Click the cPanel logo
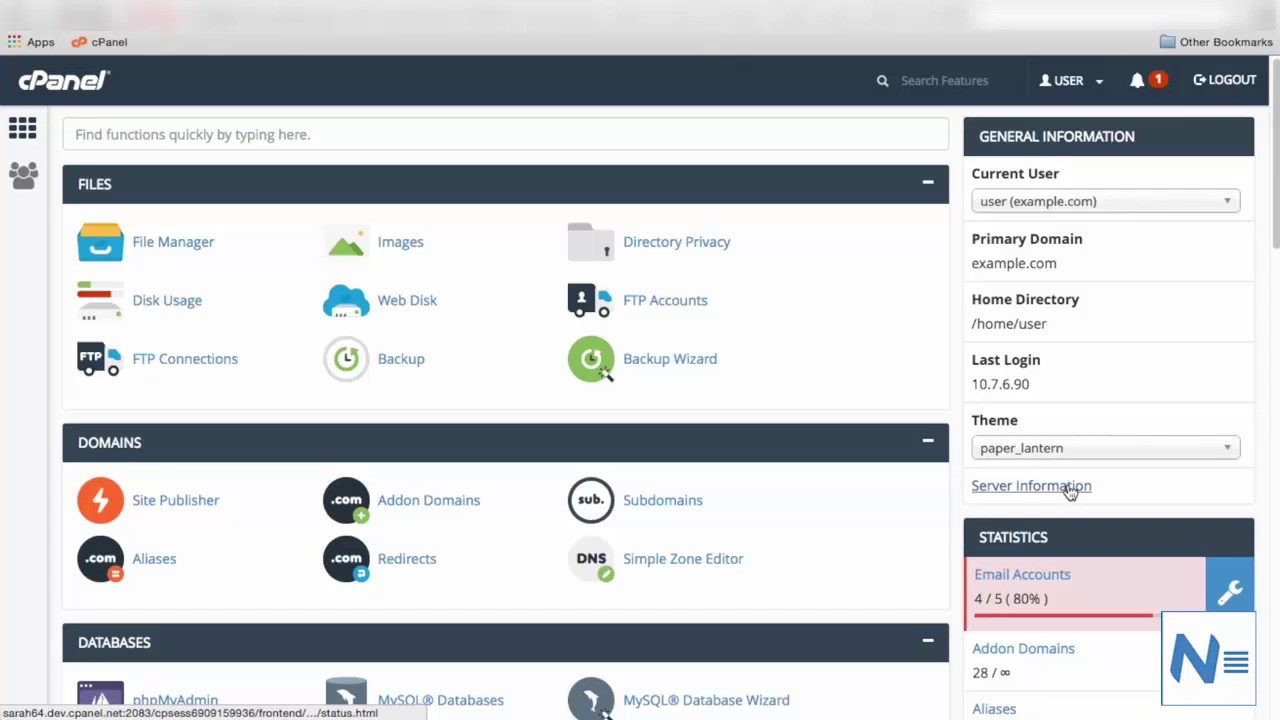Screen dimensions: 1280x720 pos(64,80)
